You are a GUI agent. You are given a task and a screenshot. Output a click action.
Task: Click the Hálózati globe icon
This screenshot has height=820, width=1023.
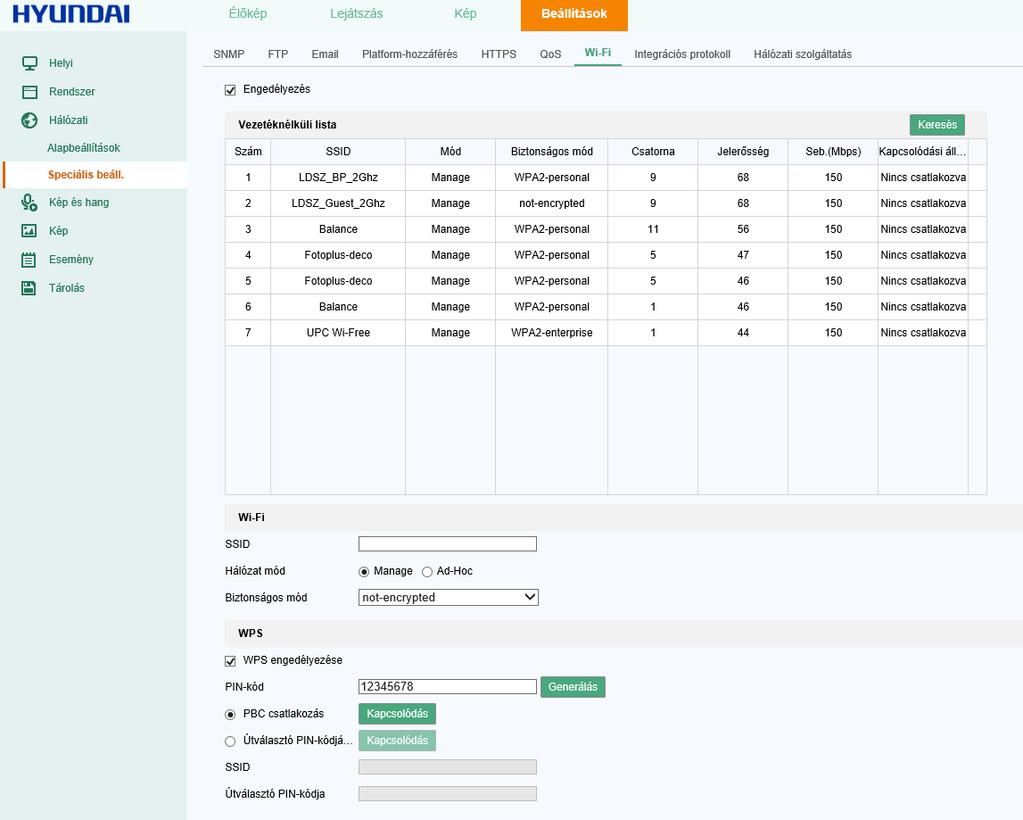pyautogui.click(x=29, y=120)
